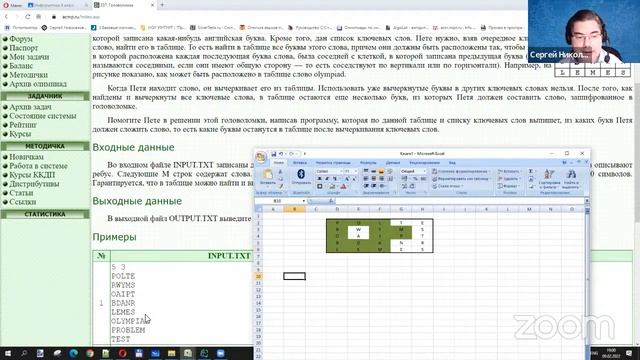Apply italic formatting in Excel
The height and width of the screenshot is (360, 640).
click(327, 179)
